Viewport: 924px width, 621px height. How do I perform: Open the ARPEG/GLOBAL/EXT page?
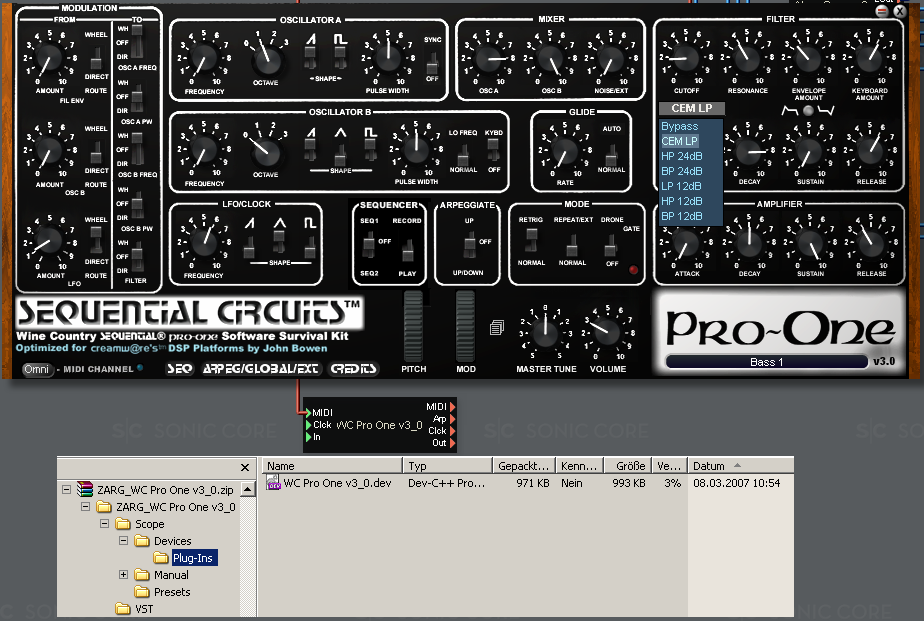pos(260,369)
